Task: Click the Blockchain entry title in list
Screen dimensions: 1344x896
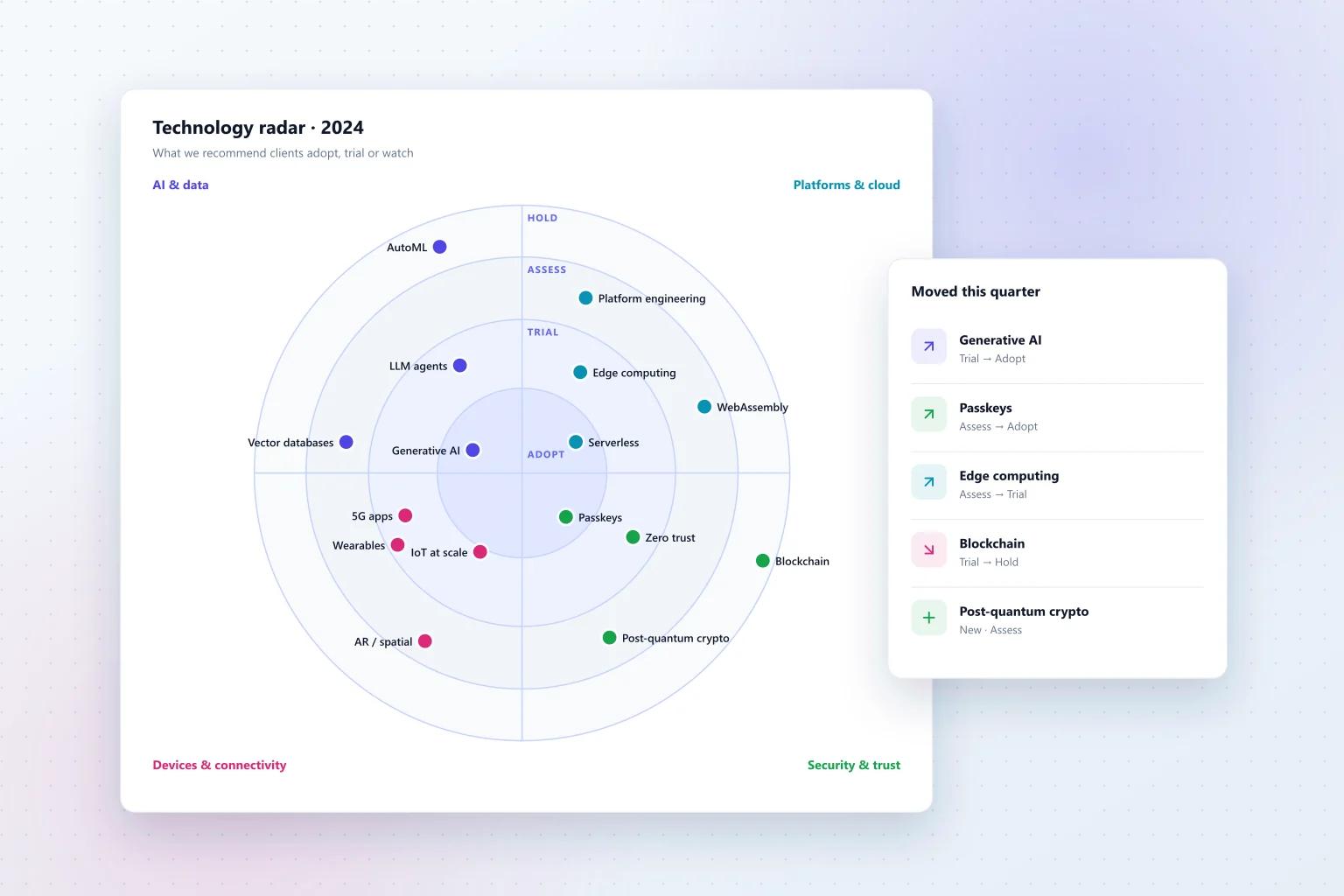Action: click(991, 543)
